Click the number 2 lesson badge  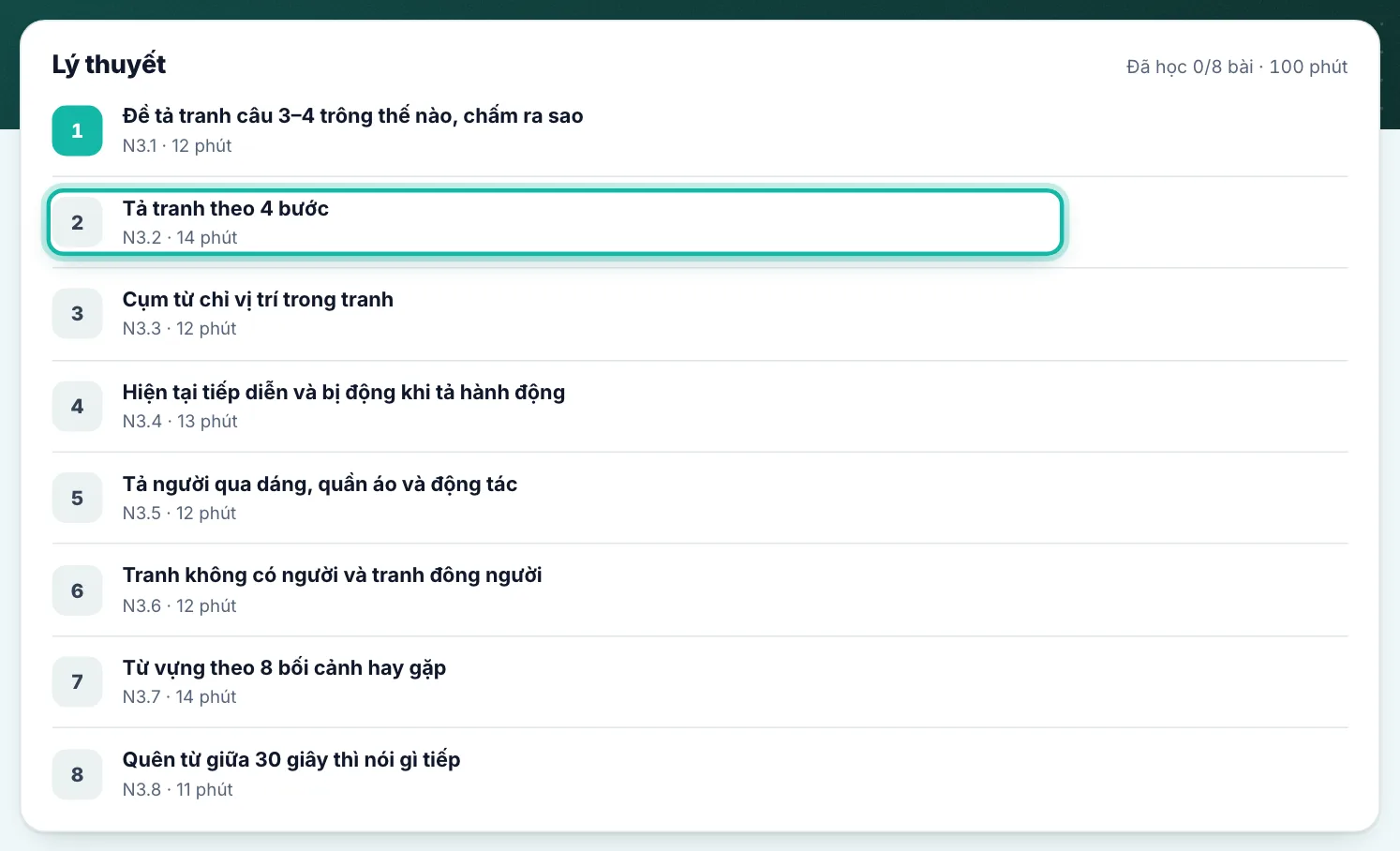(x=77, y=222)
